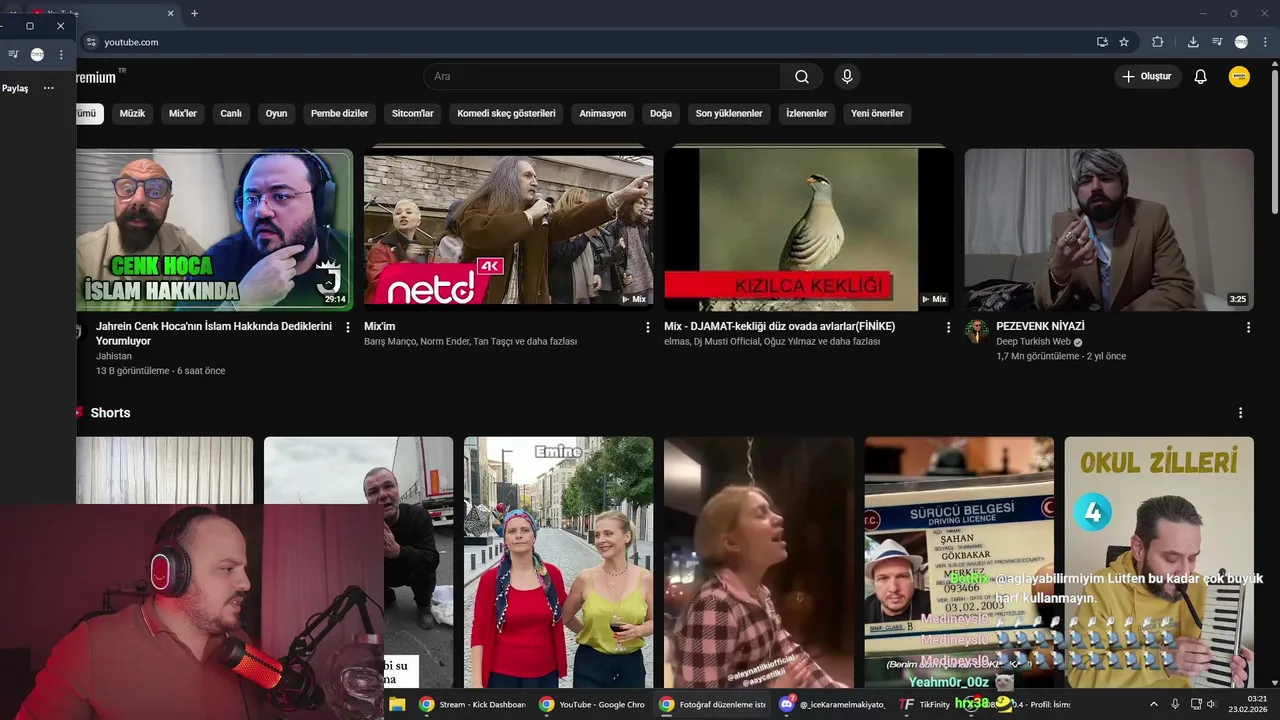This screenshot has width=1280, height=720.
Task: Open the OKUL ZİLLERİ short
Action: [x=1159, y=562]
